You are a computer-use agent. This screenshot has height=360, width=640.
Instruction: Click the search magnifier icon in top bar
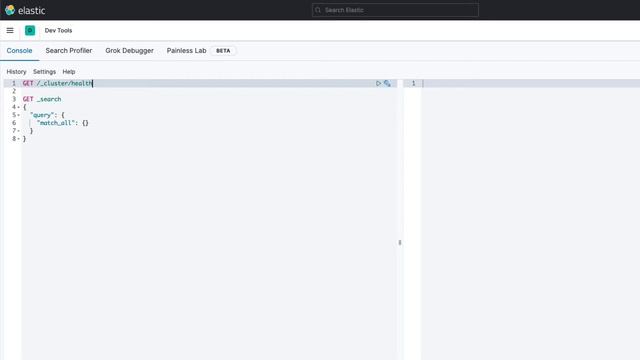pos(318,10)
